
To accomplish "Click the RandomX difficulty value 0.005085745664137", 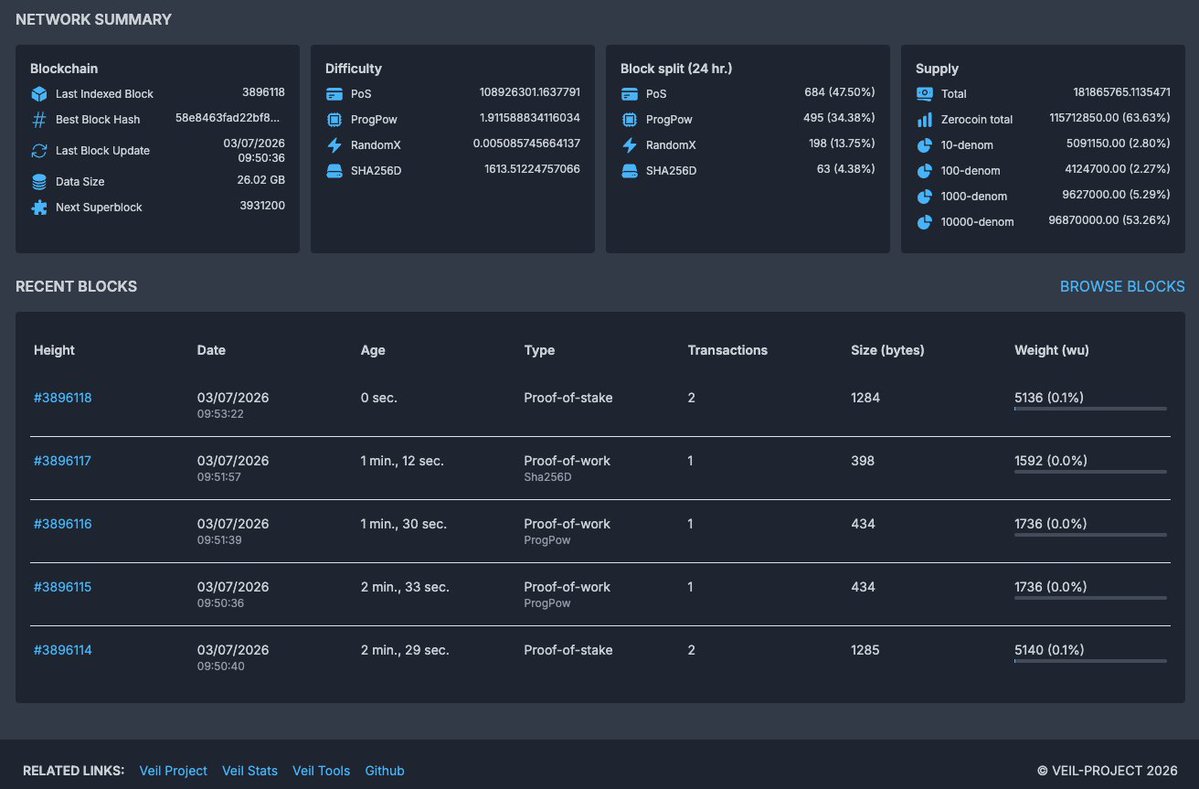I will point(527,143).
